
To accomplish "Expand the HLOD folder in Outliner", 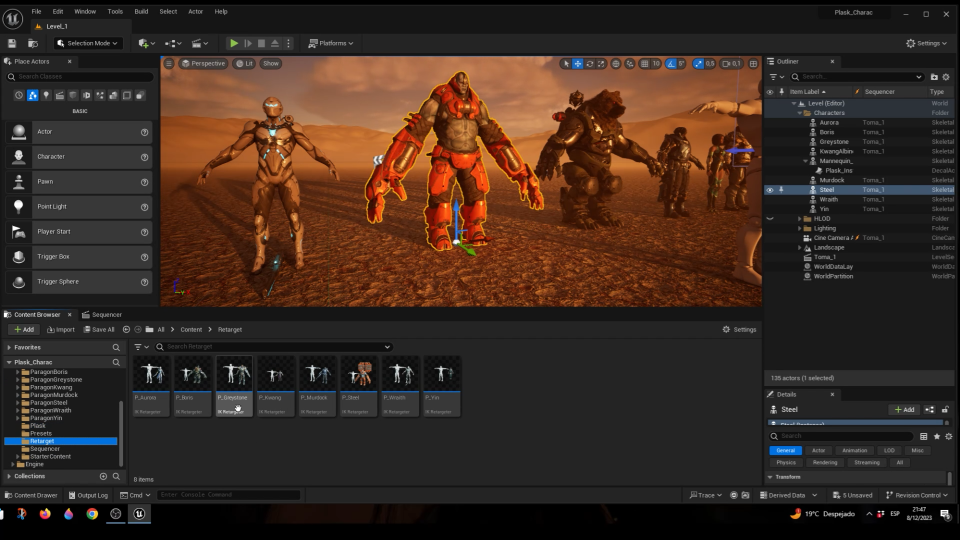I will click(800, 219).
